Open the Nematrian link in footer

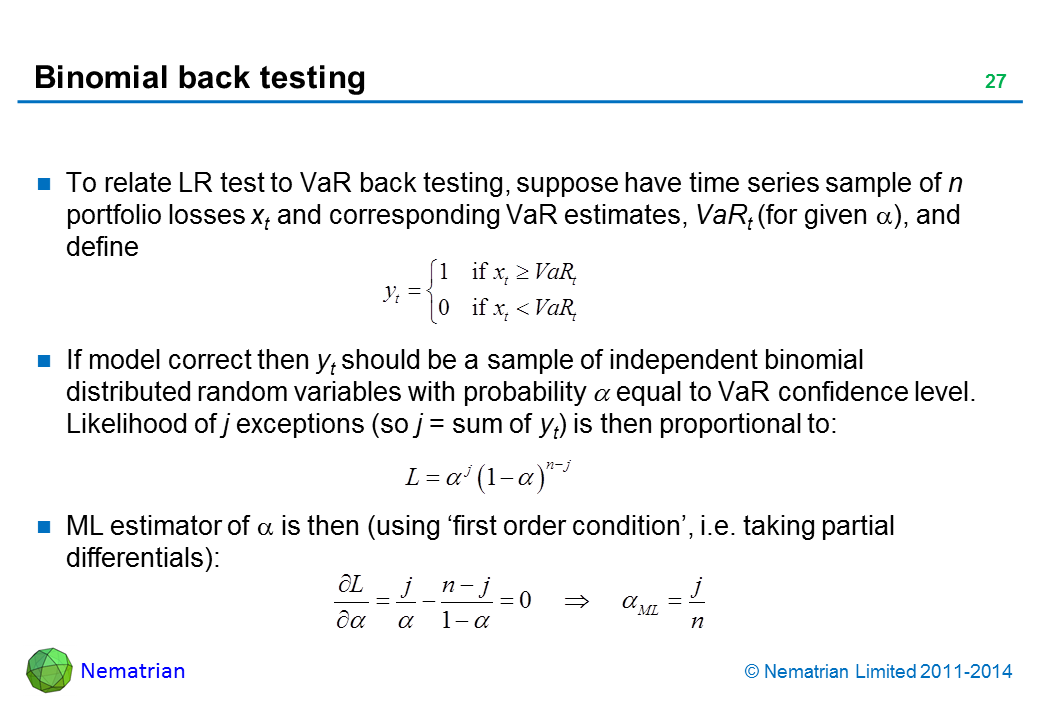tap(133, 671)
